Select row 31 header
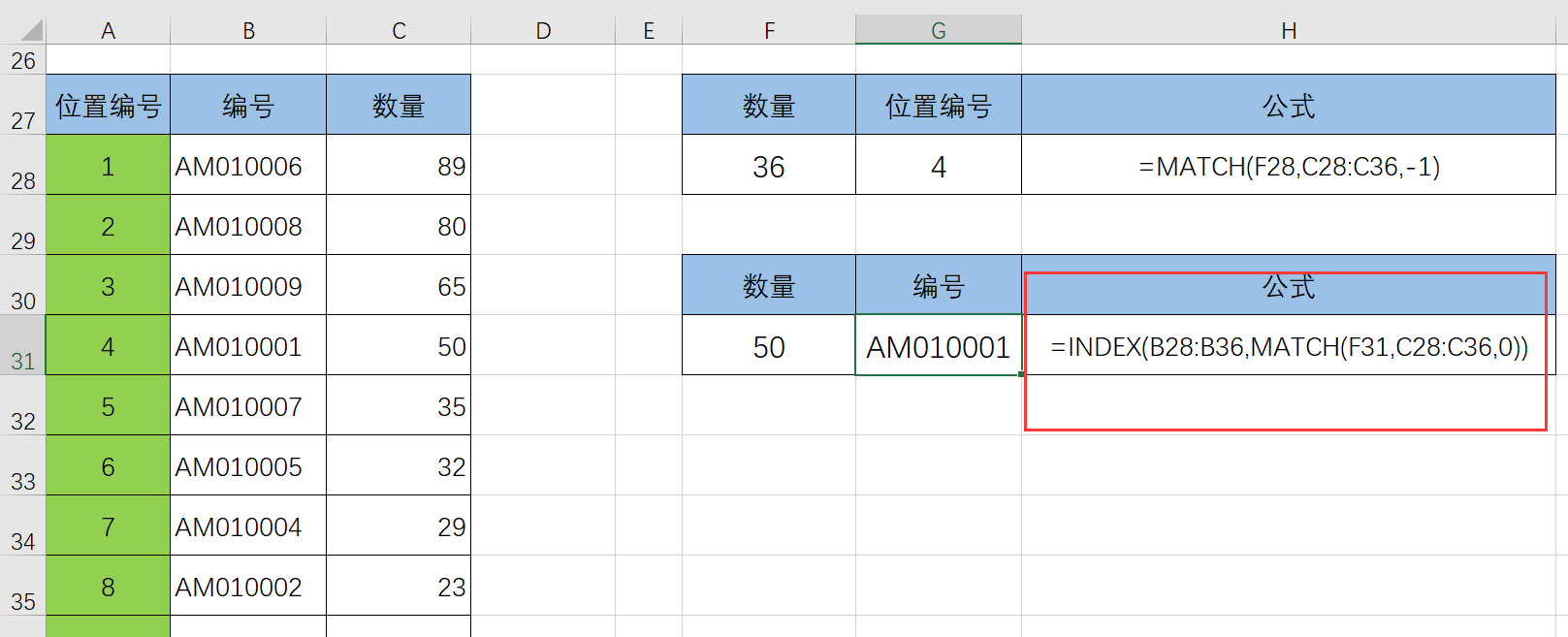 click(x=23, y=345)
